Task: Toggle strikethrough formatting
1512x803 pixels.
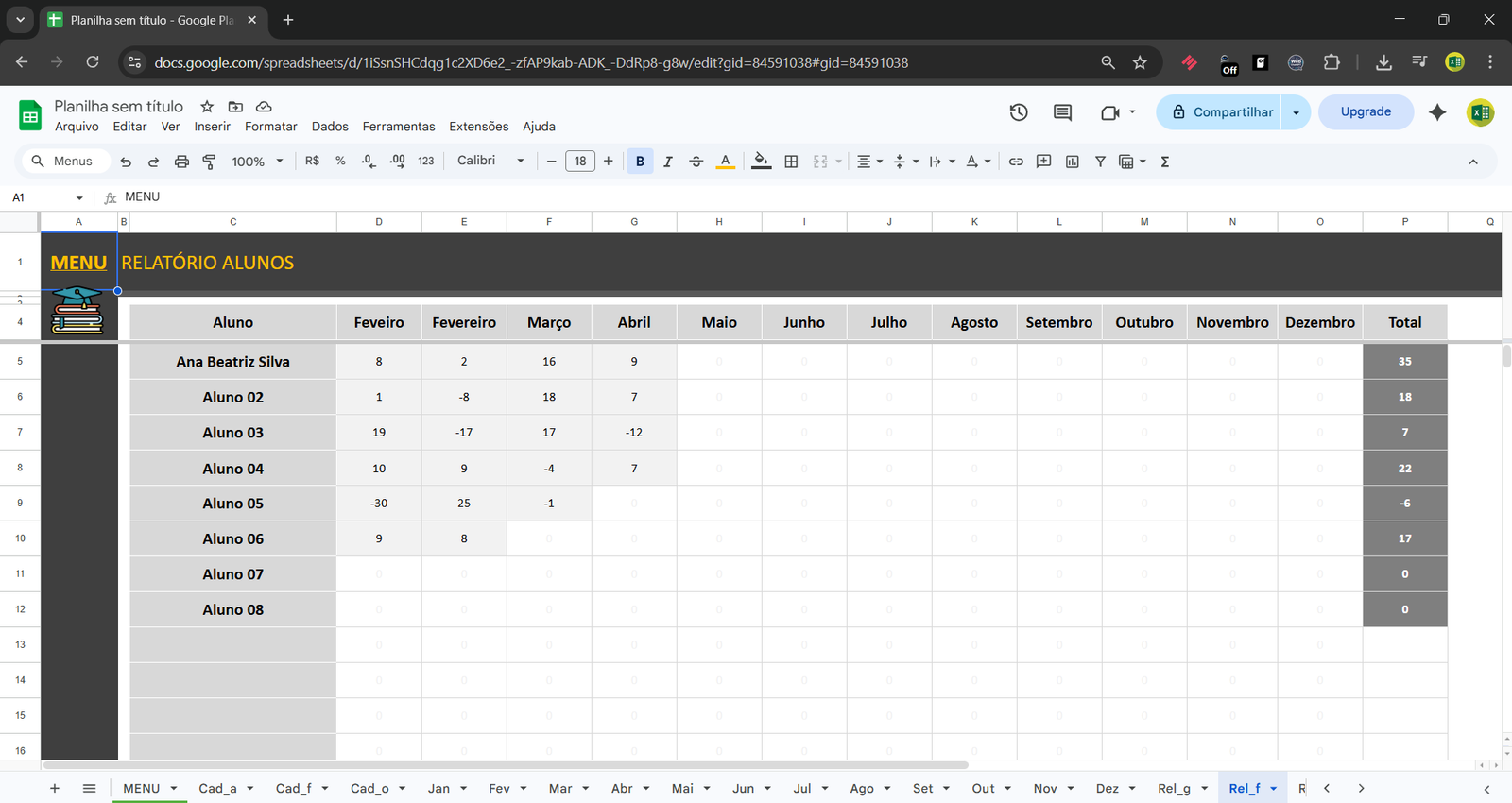Action: click(696, 162)
